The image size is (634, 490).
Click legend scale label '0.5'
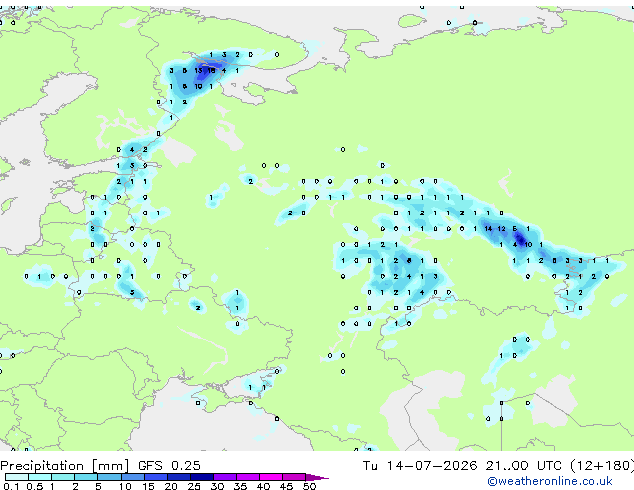34,486
